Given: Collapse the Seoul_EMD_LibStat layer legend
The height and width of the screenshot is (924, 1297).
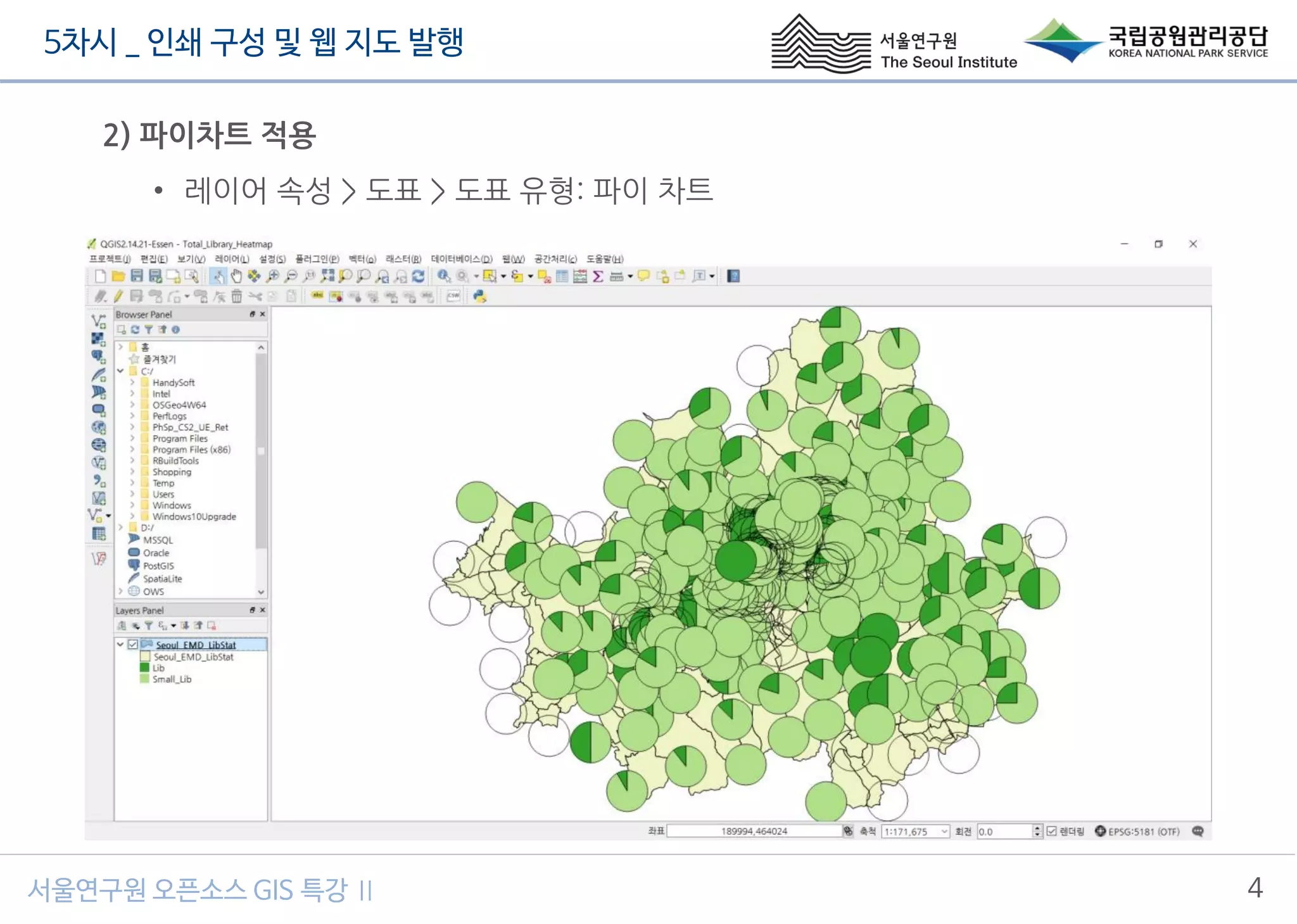Looking at the screenshot, I should coord(120,645).
